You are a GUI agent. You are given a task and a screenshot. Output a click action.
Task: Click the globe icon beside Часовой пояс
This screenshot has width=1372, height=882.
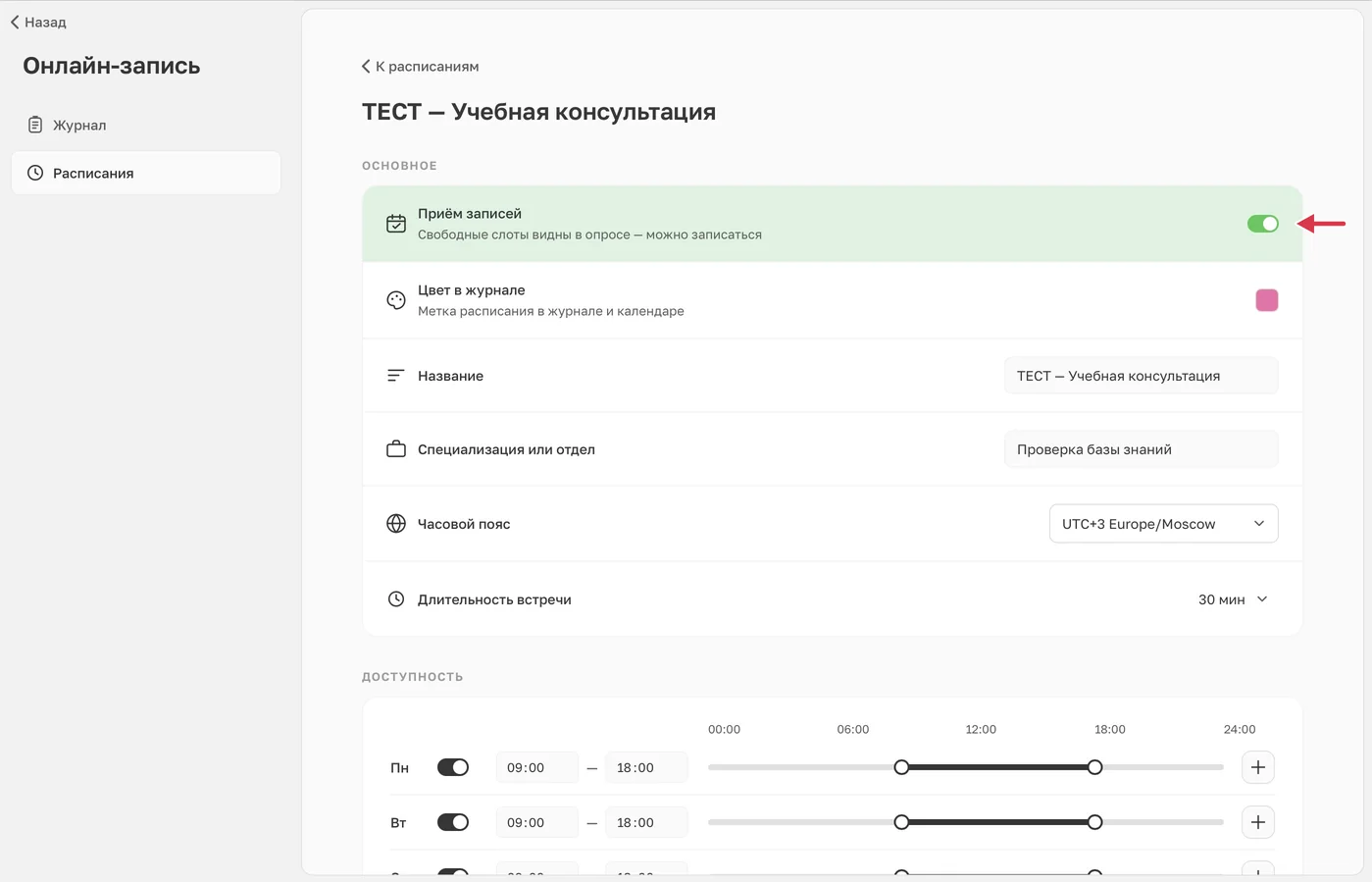[x=396, y=524]
